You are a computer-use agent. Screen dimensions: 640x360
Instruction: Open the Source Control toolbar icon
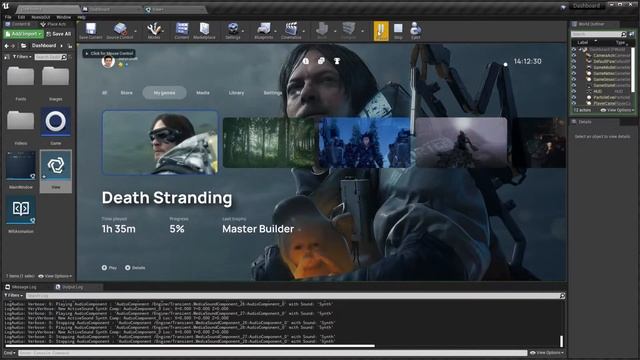click(x=120, y=29)
